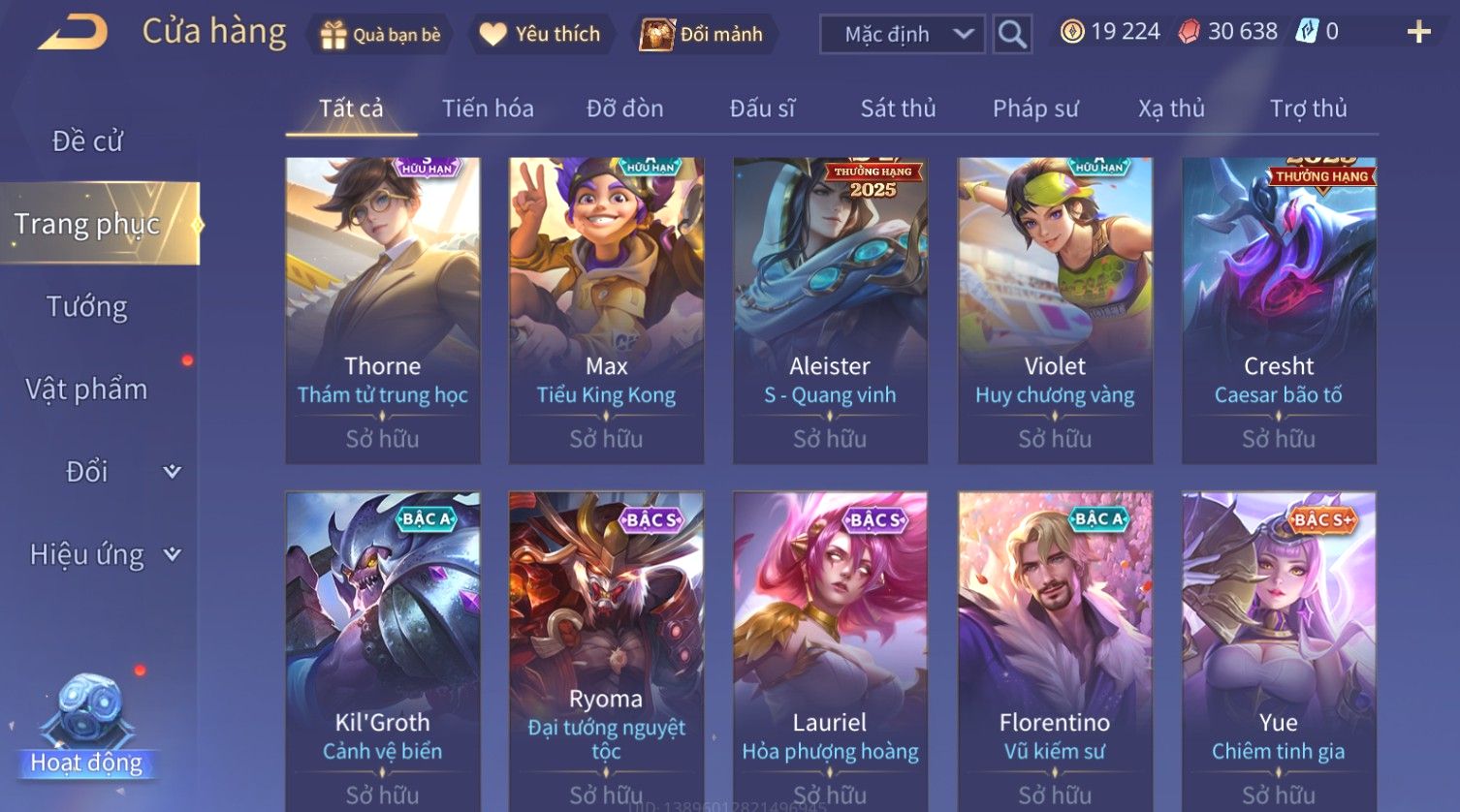The width and height of the screenshot is (1460, 812).
Task: Open Tướng in the sidebar
Action: click(87, 307)
